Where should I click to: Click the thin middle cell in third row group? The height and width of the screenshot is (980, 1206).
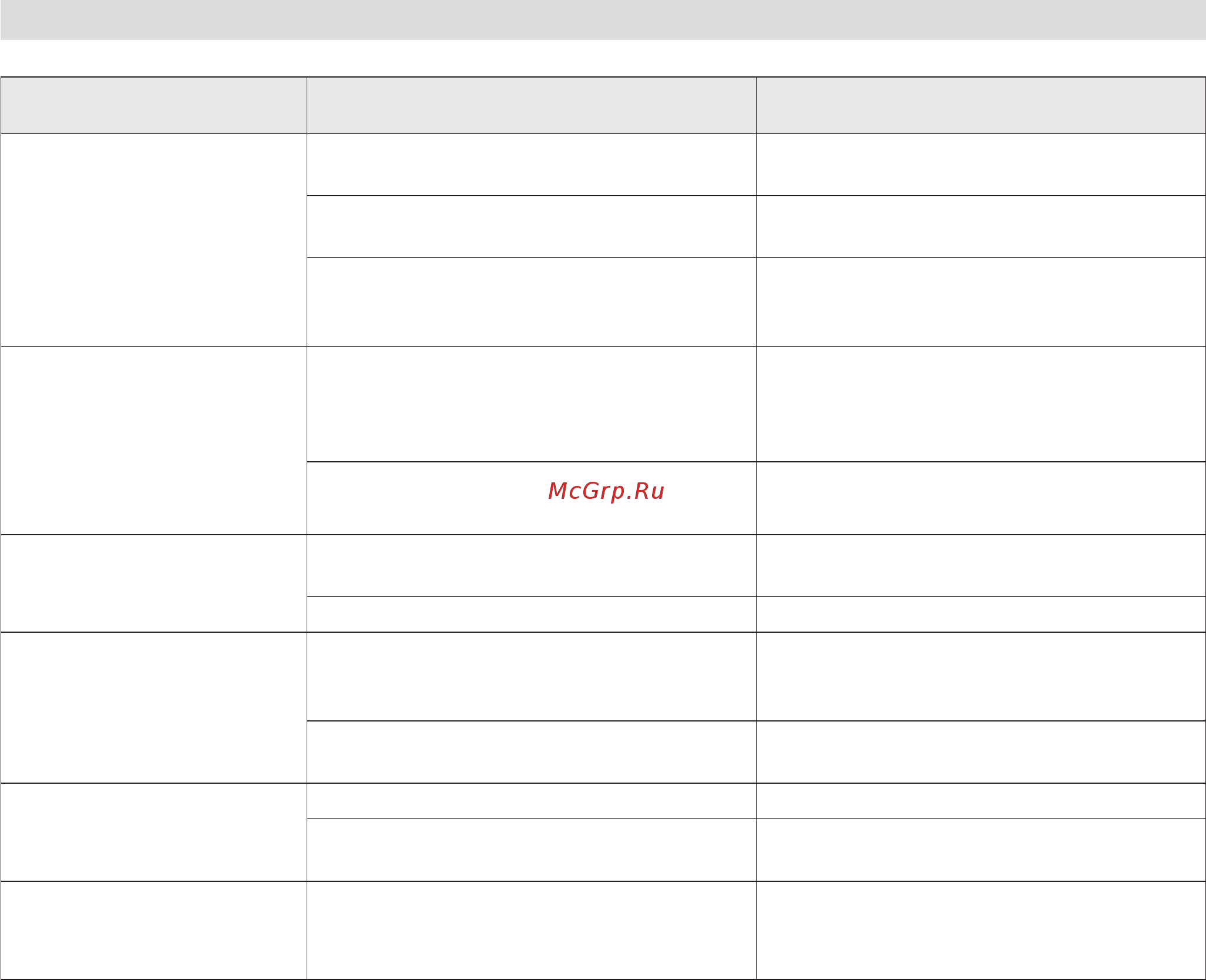coord(531,615)
